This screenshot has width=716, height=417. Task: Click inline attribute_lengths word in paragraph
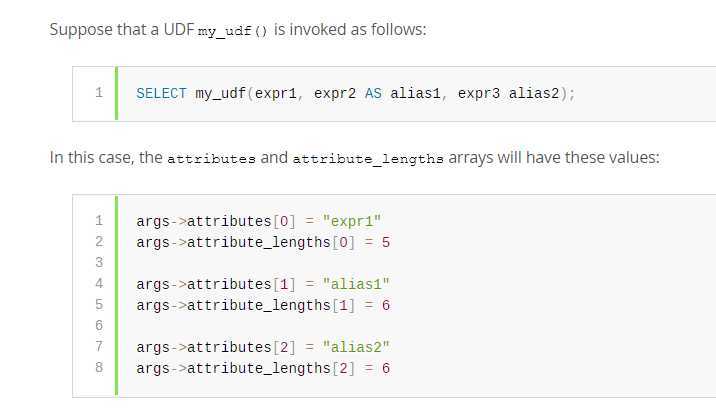click(x=368, y=159)
